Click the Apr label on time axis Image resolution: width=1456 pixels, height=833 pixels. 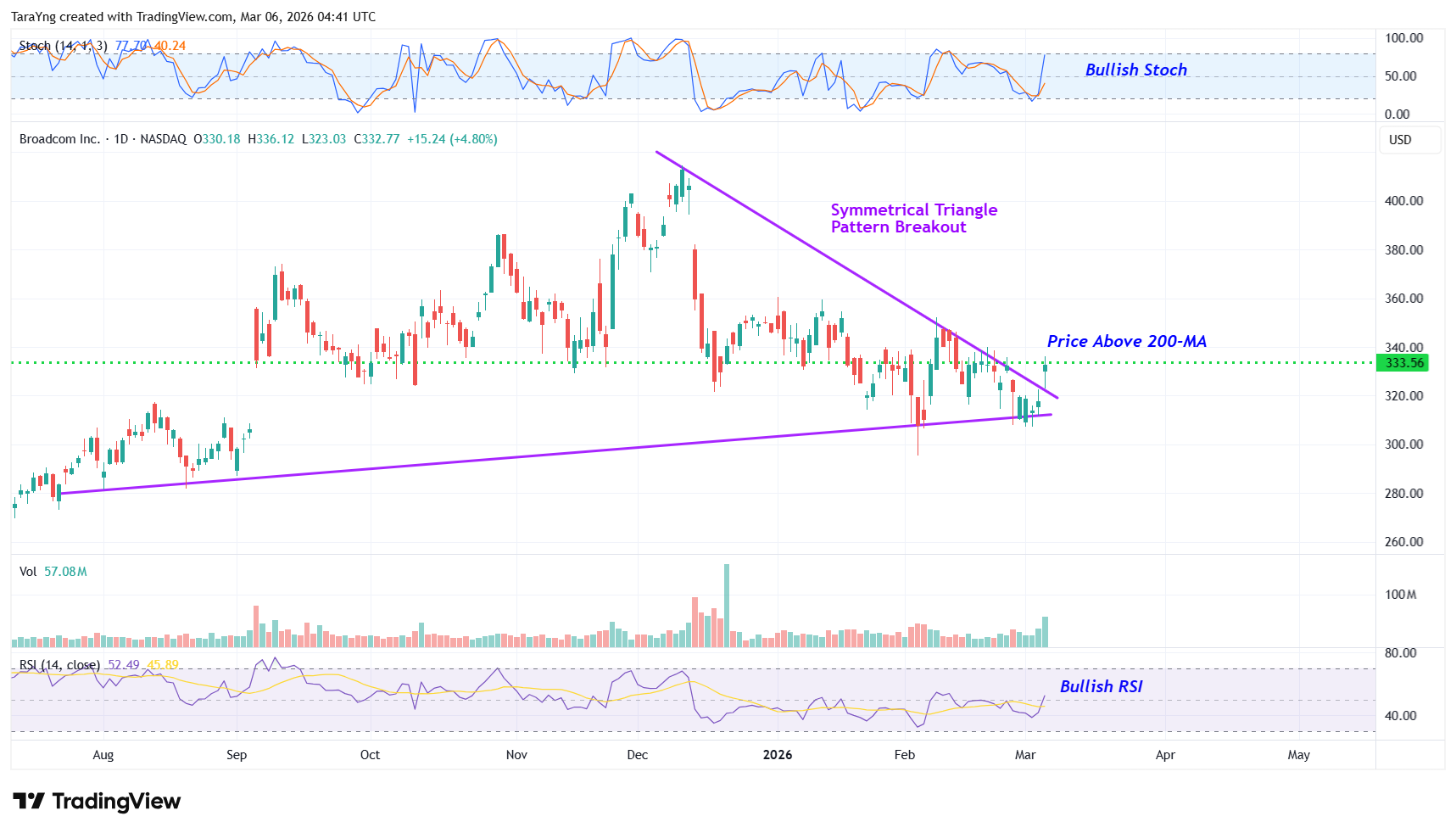[x=1165, y=755]
